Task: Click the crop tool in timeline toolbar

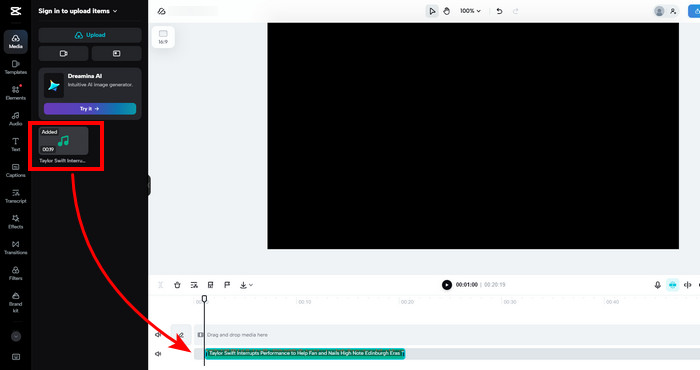Action: click(211, 285)
